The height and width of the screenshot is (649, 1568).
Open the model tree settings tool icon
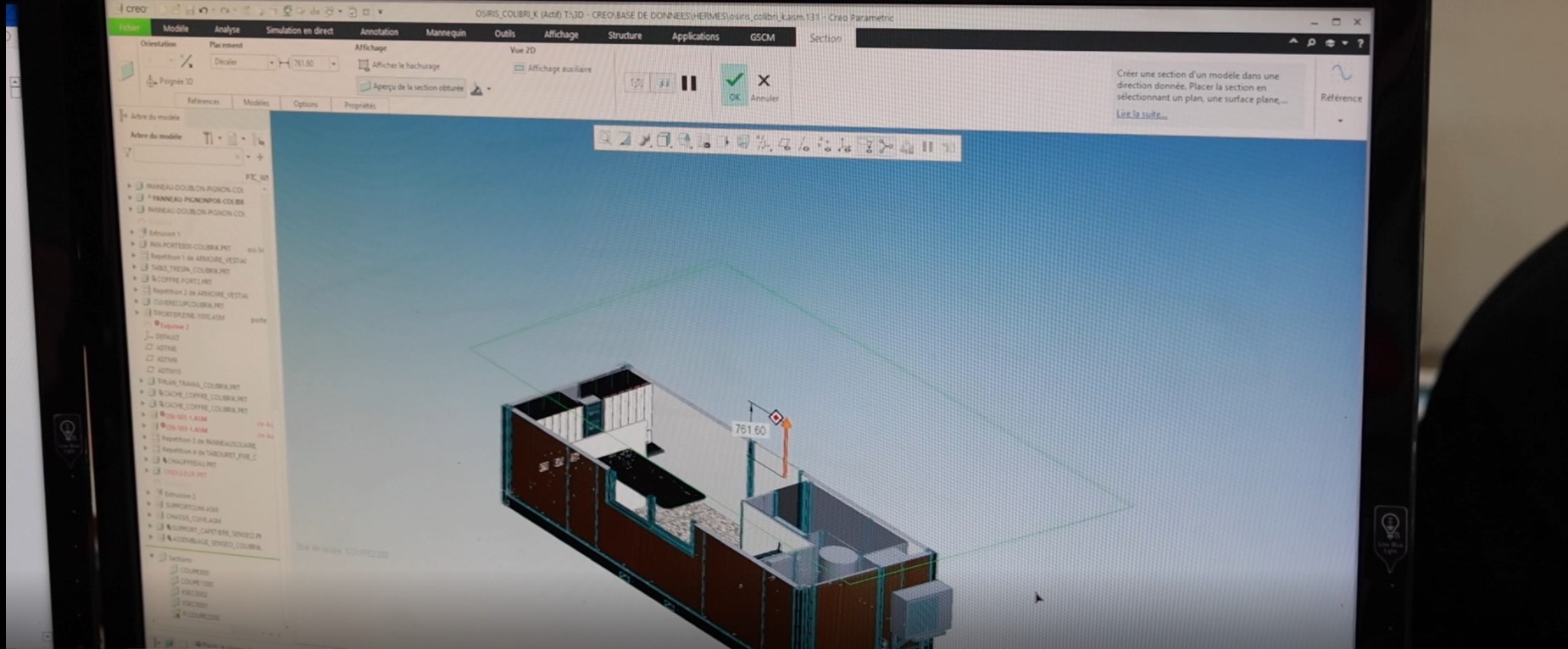coord(209,138)
